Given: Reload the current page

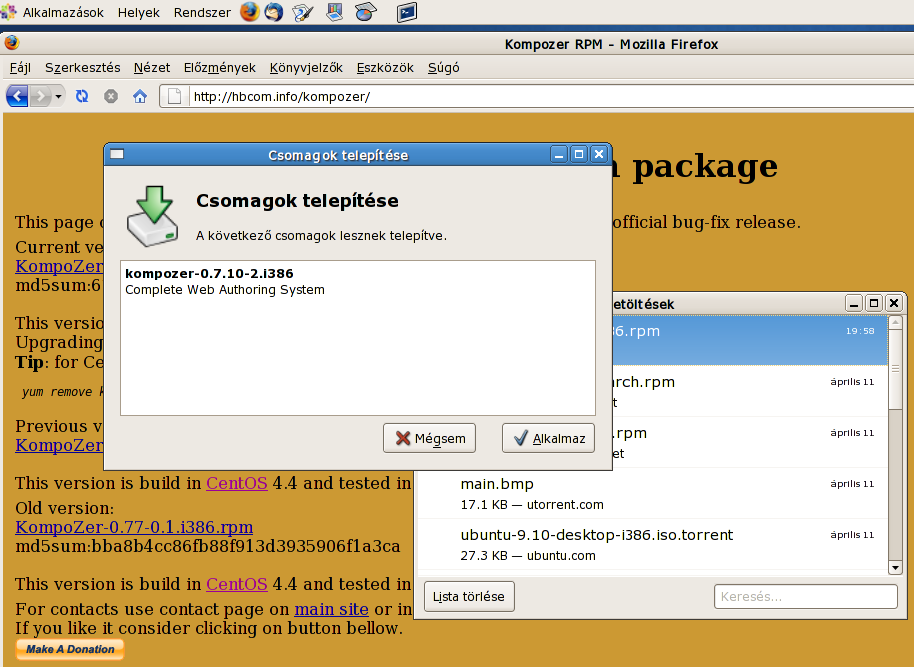Looking at the screenshot, I should [82, 96].
